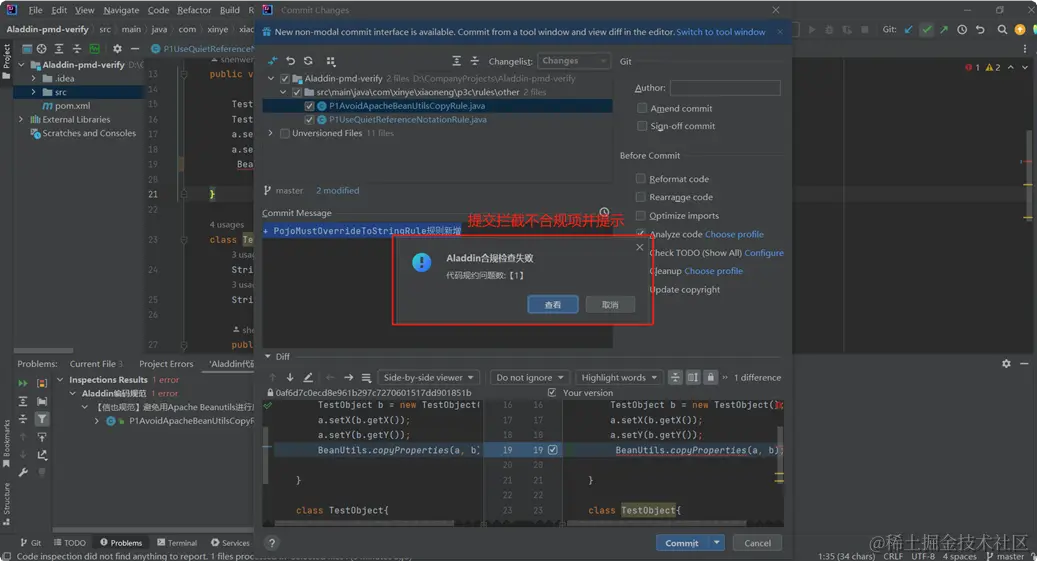Click 取消 button in Aladdin dialog

(610, 304)
